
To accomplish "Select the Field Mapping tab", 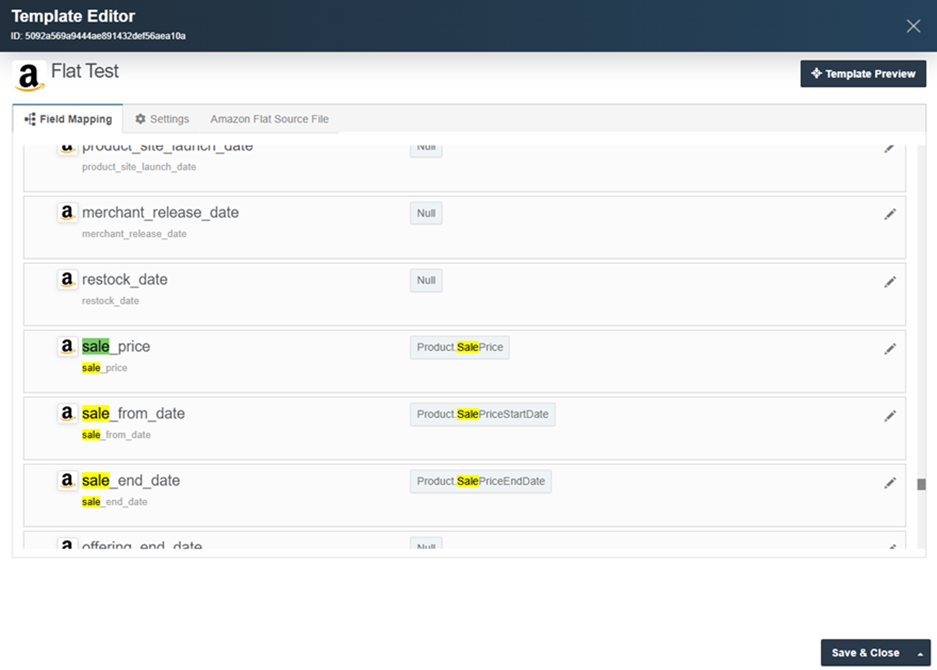I will pyautogui.click(x=68, y=119).
